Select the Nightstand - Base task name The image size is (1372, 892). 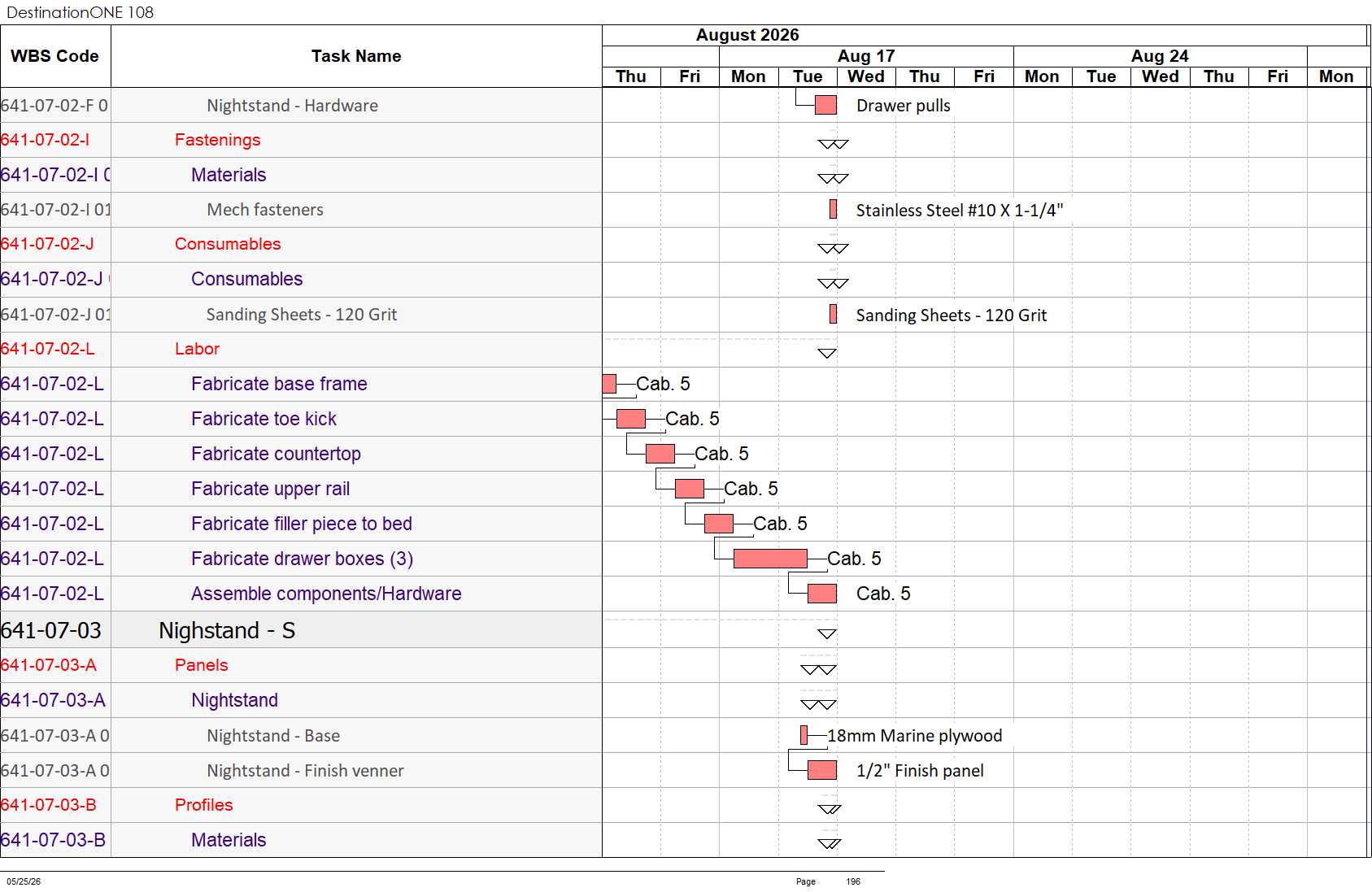pyautogui.click(x=273, y=735)
